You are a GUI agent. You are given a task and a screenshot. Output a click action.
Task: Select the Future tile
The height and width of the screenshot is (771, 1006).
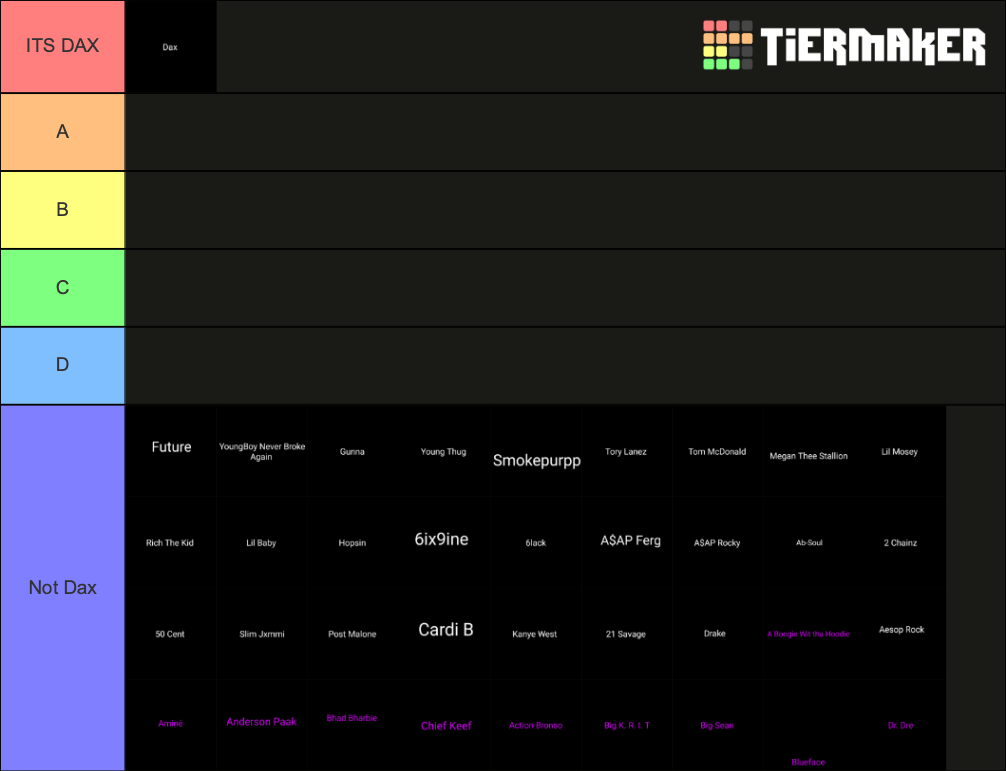[170, 451]
